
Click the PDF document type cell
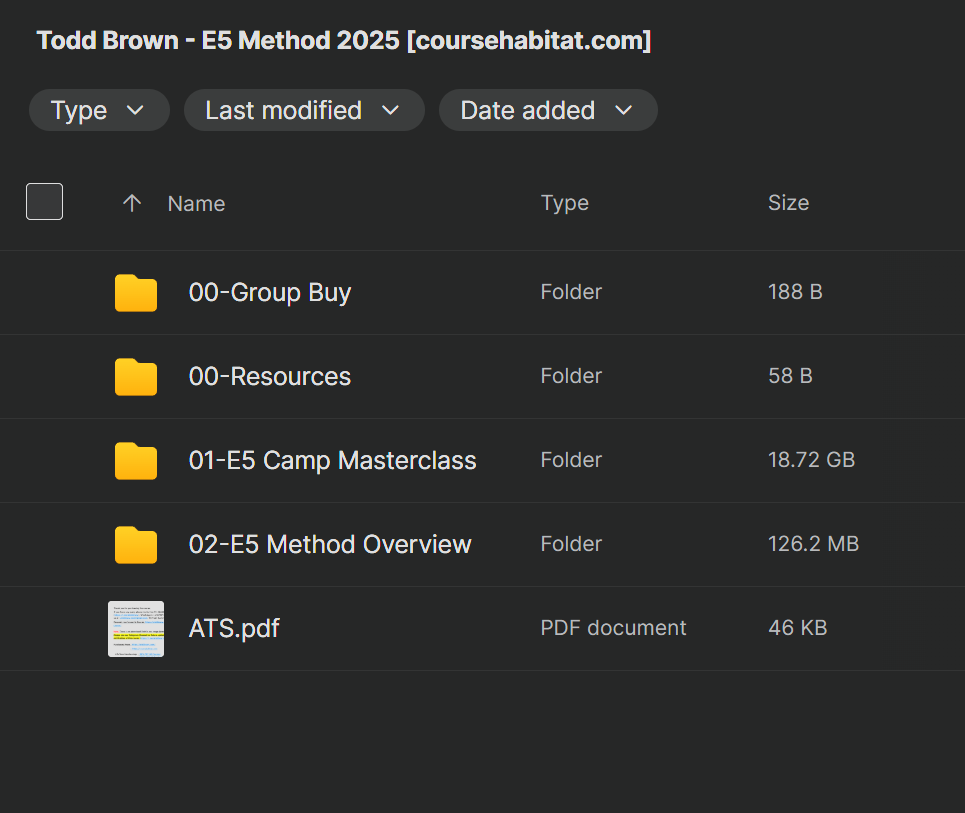[x=613, y=628]
